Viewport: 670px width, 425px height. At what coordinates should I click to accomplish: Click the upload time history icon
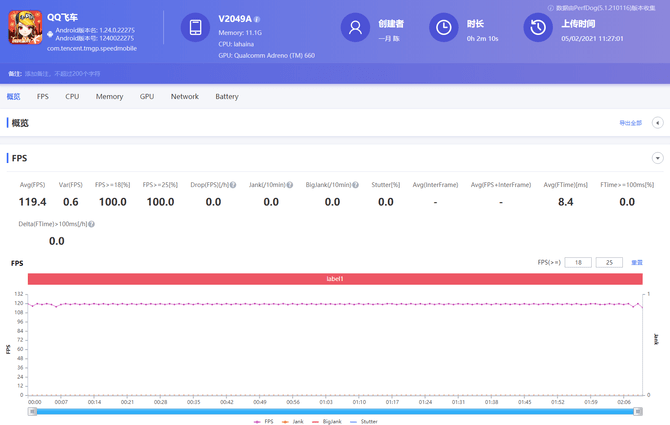pyautogui.click(x=538, y=27)
